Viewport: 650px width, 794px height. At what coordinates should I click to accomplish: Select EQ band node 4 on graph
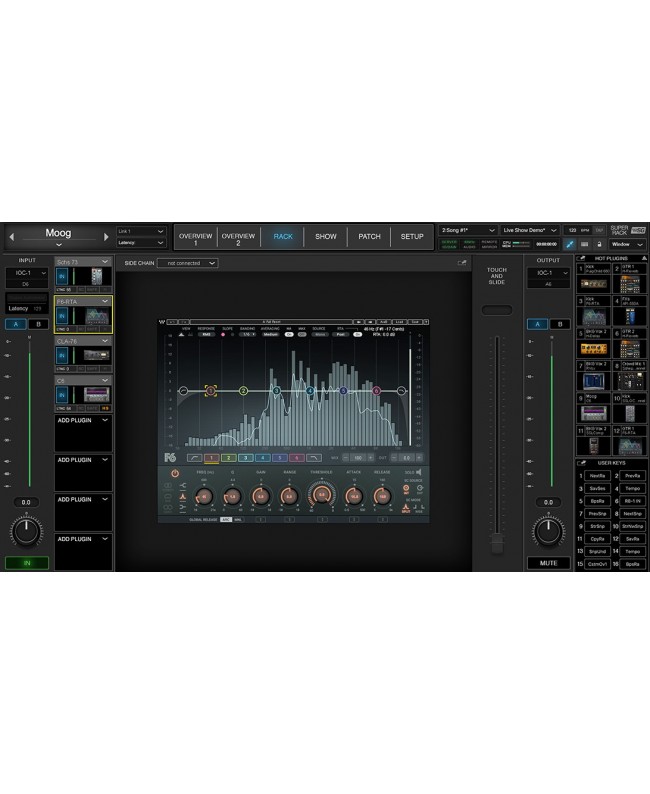[310, 390]
